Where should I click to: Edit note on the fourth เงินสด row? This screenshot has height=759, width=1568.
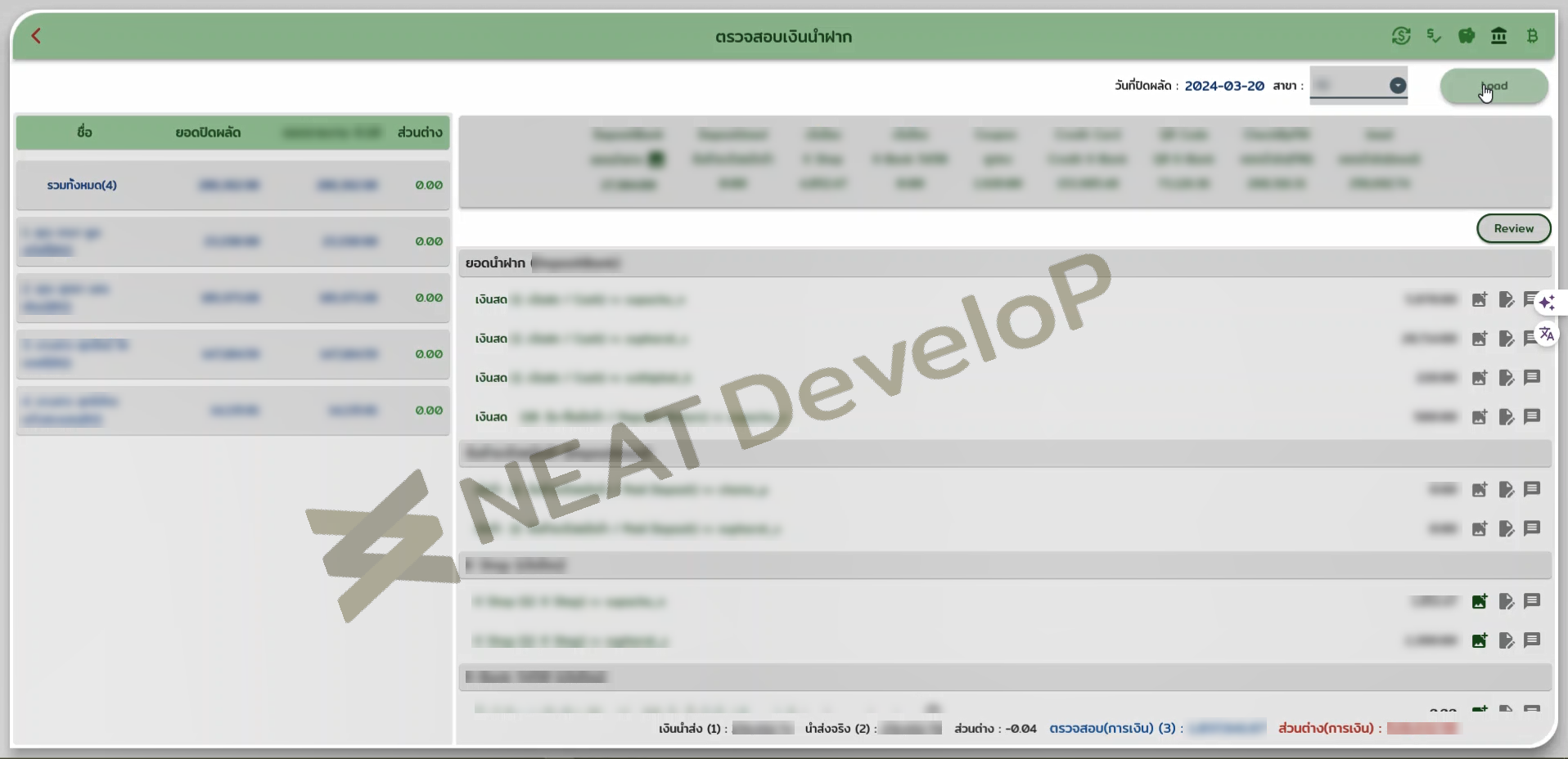click(1506, 417)
